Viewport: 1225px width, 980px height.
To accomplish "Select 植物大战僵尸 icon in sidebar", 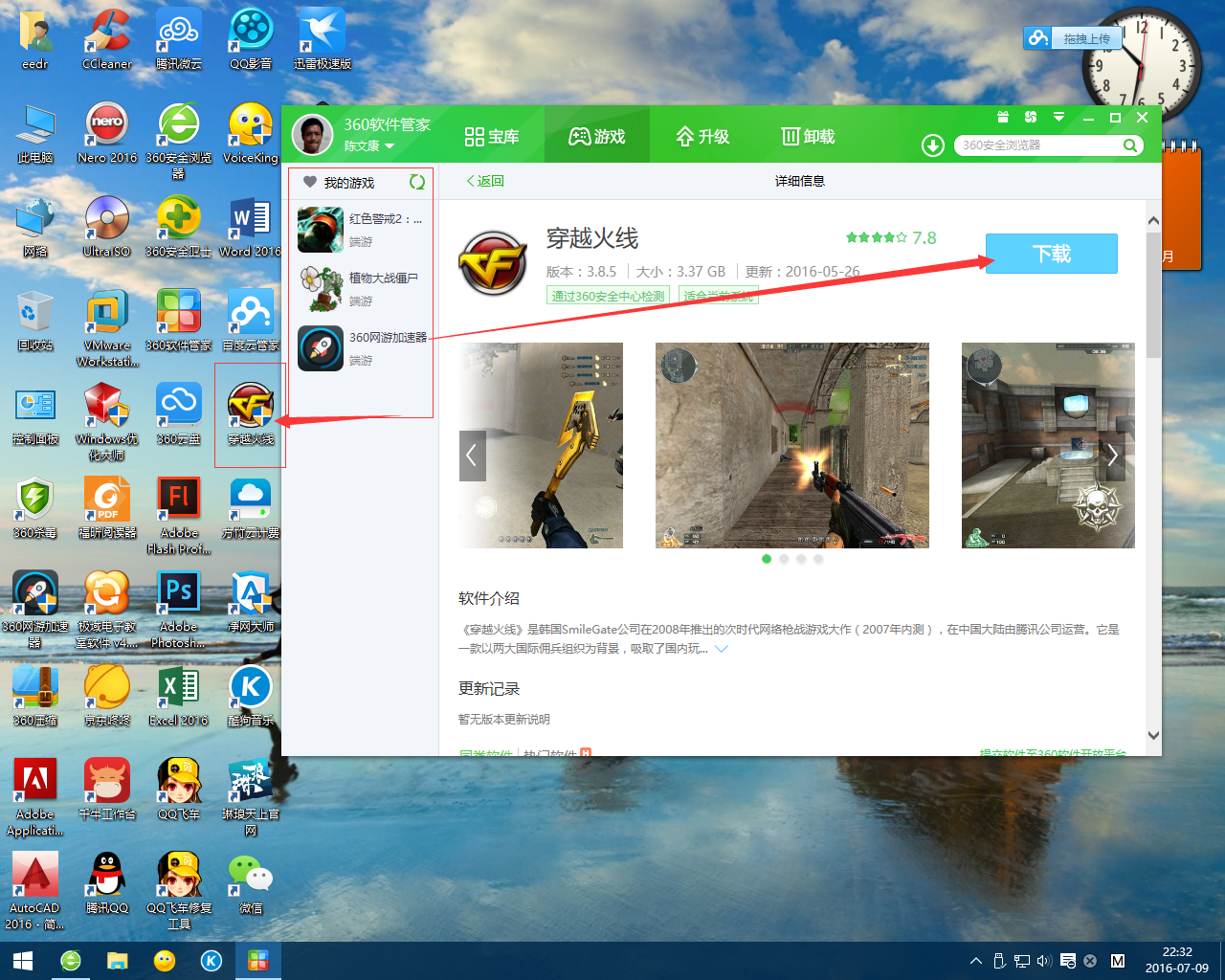I will (321, 289).
